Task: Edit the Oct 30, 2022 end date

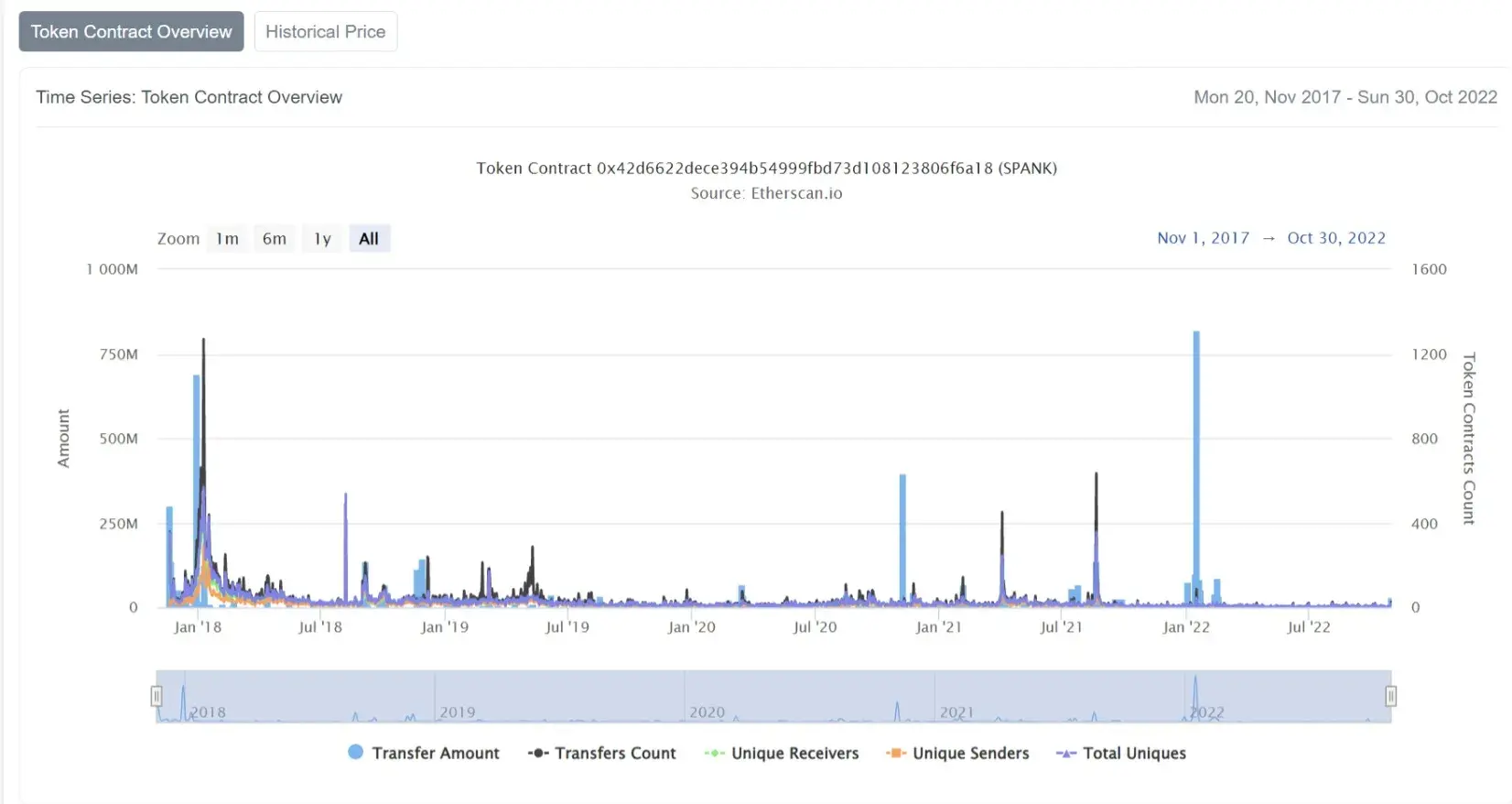Action: pyautogui.click(x=1336, y=238)
